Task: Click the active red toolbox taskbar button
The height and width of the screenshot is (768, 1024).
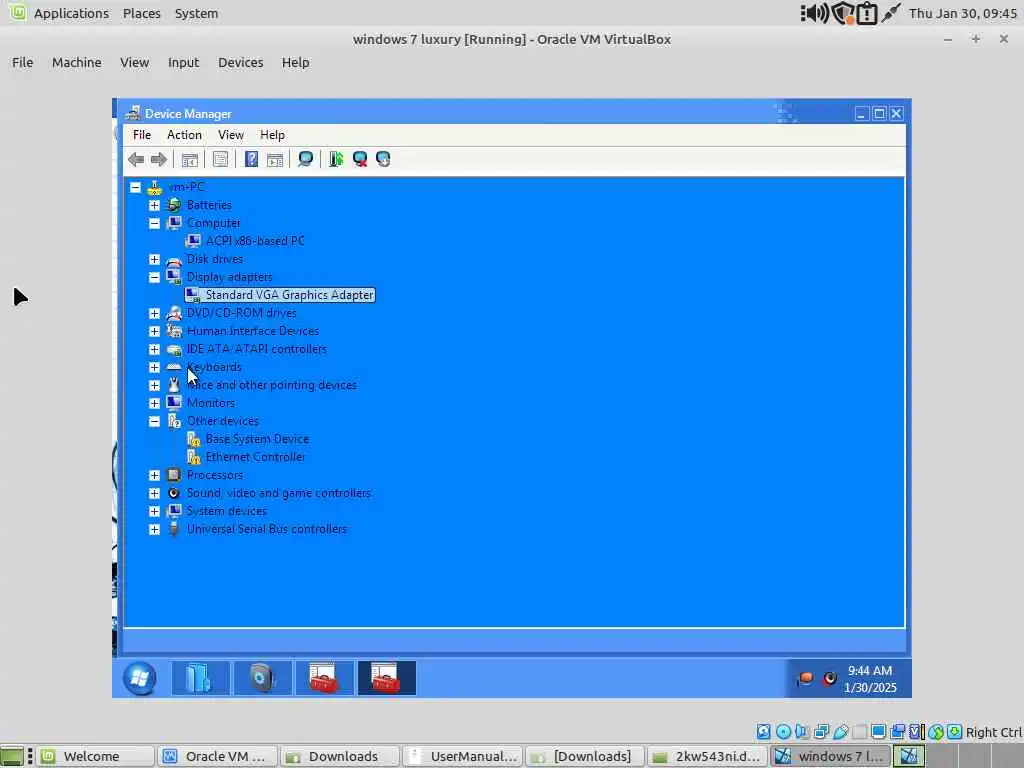Action: (x=386, y=678)
